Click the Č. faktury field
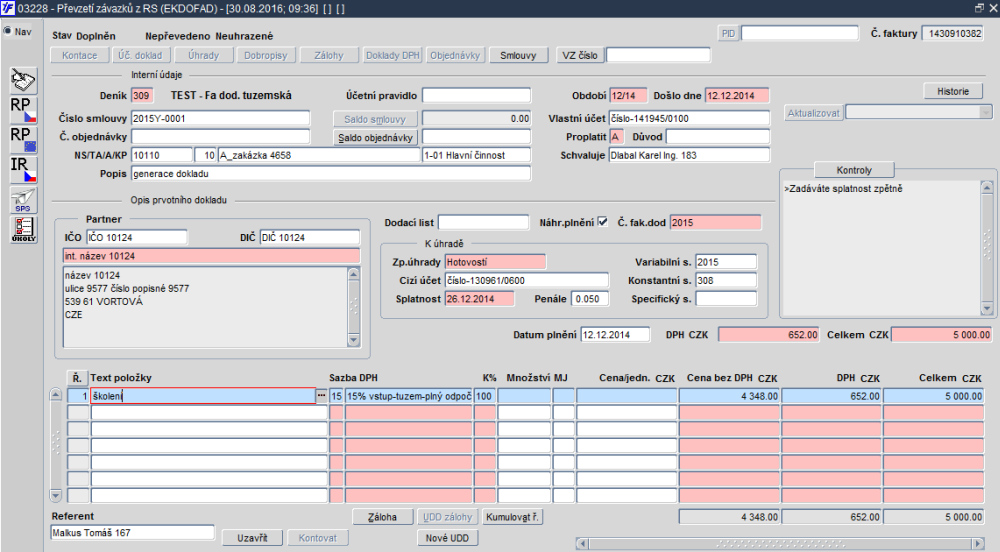Viewport: 1000px width, 552px height. pyautogui.click(x=953, y=33)
